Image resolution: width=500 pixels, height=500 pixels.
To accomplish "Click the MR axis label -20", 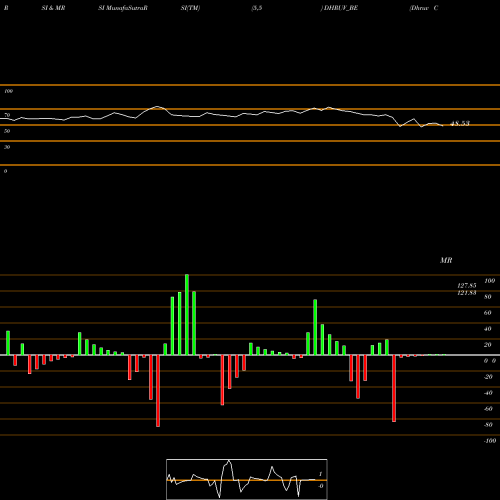I will pos(488,377).
